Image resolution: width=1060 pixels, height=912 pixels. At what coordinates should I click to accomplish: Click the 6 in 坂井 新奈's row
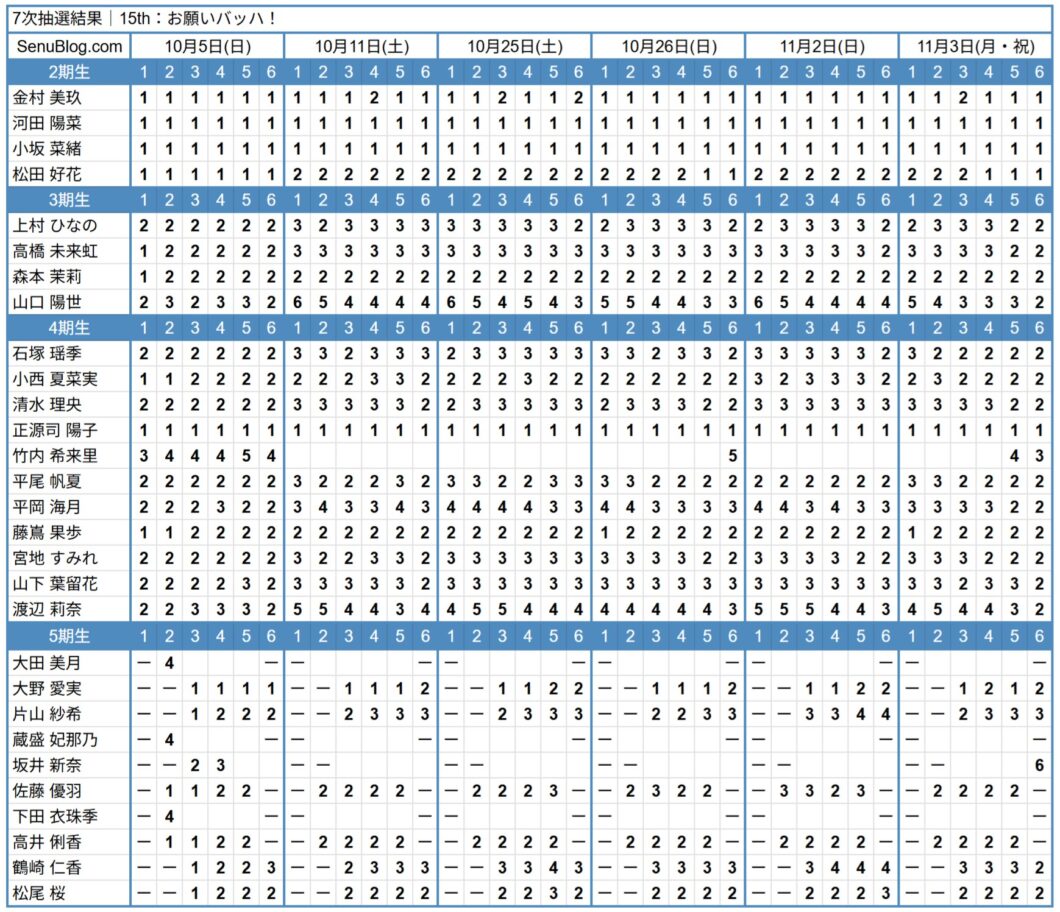(1040, 765)
